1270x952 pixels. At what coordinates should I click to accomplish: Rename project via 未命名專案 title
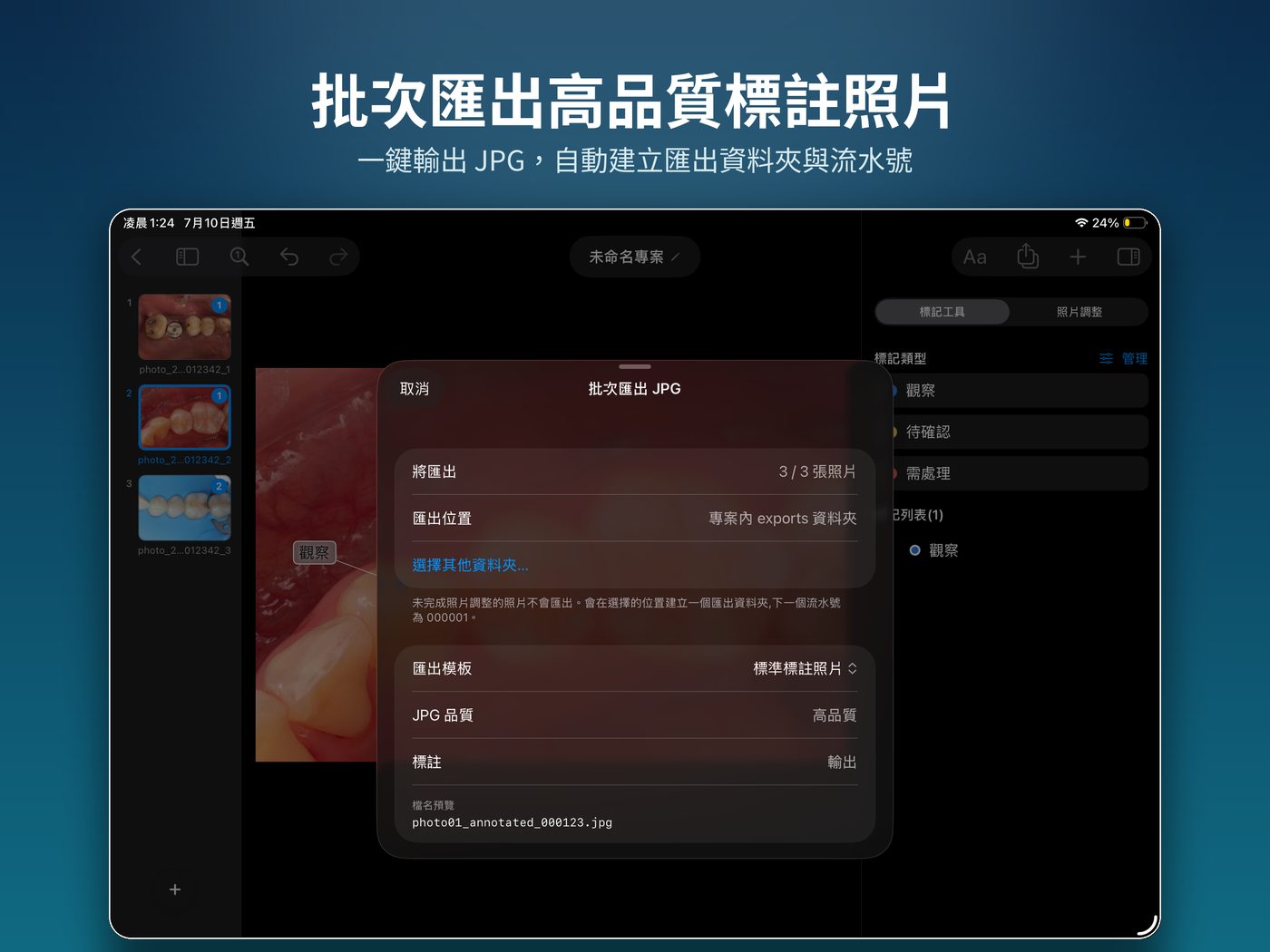coord(634,257)
